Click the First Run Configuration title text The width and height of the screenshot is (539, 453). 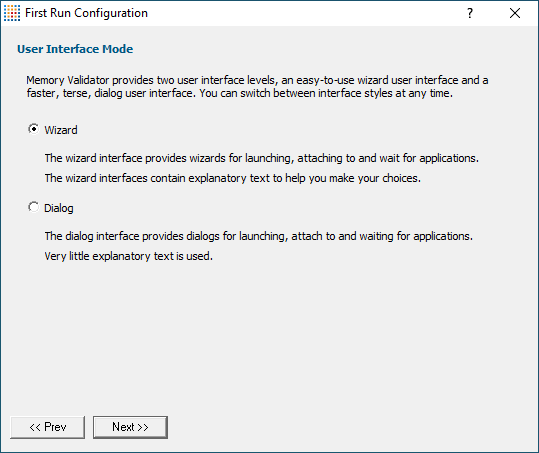click(x=87, y=13)
